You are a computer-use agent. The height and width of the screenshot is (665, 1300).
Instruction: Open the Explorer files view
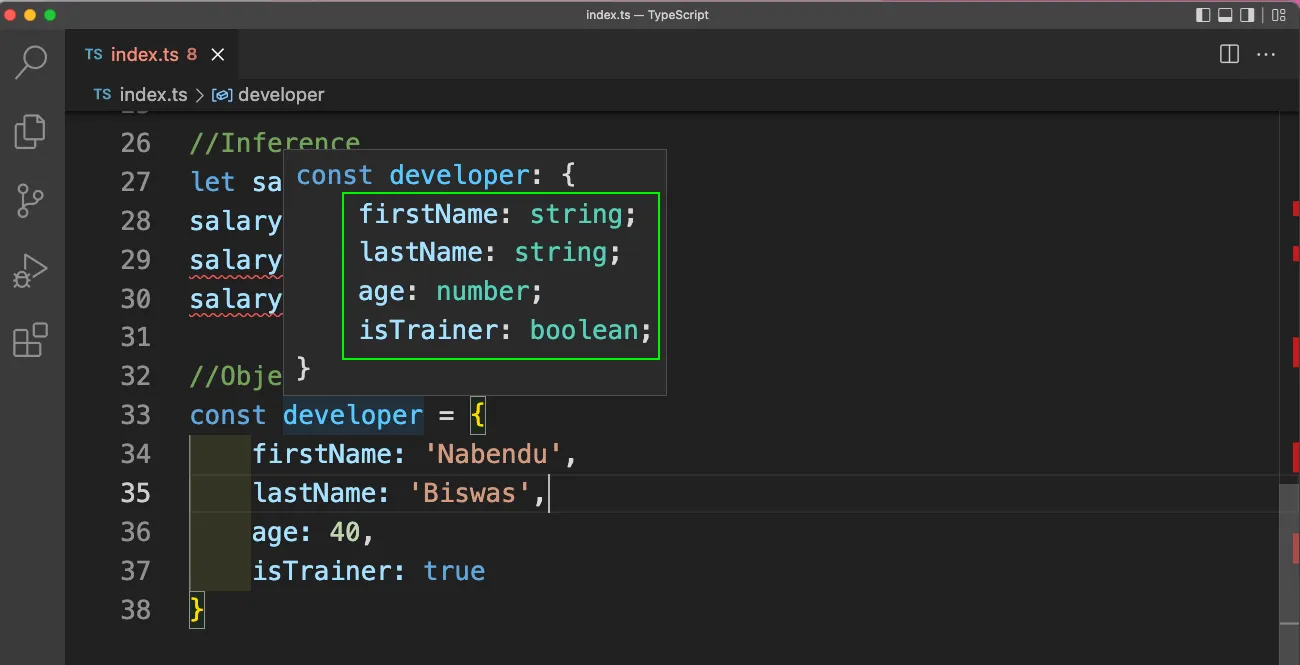[x=31, y=131]
